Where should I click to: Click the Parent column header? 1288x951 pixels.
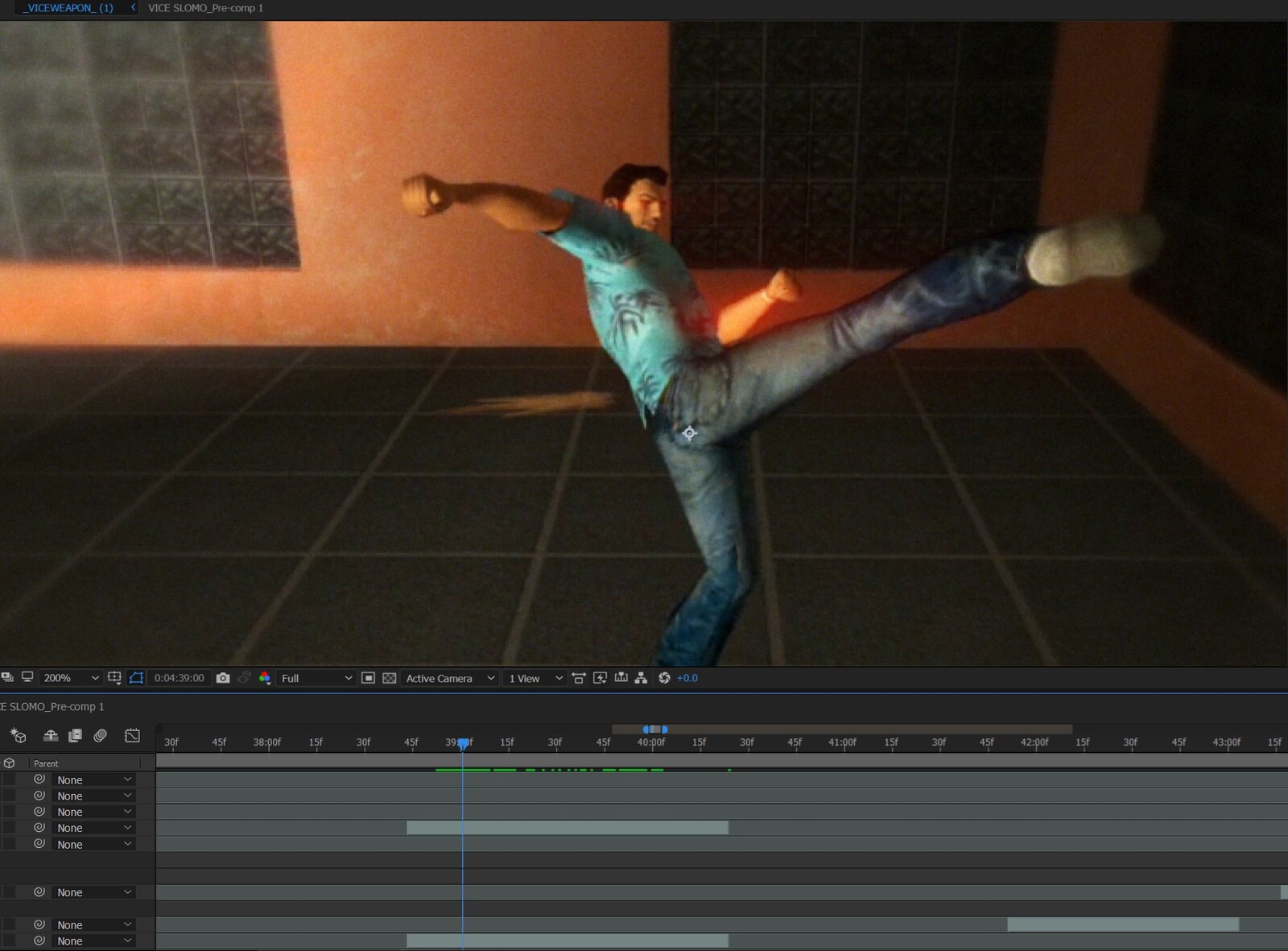pos(46,763)
